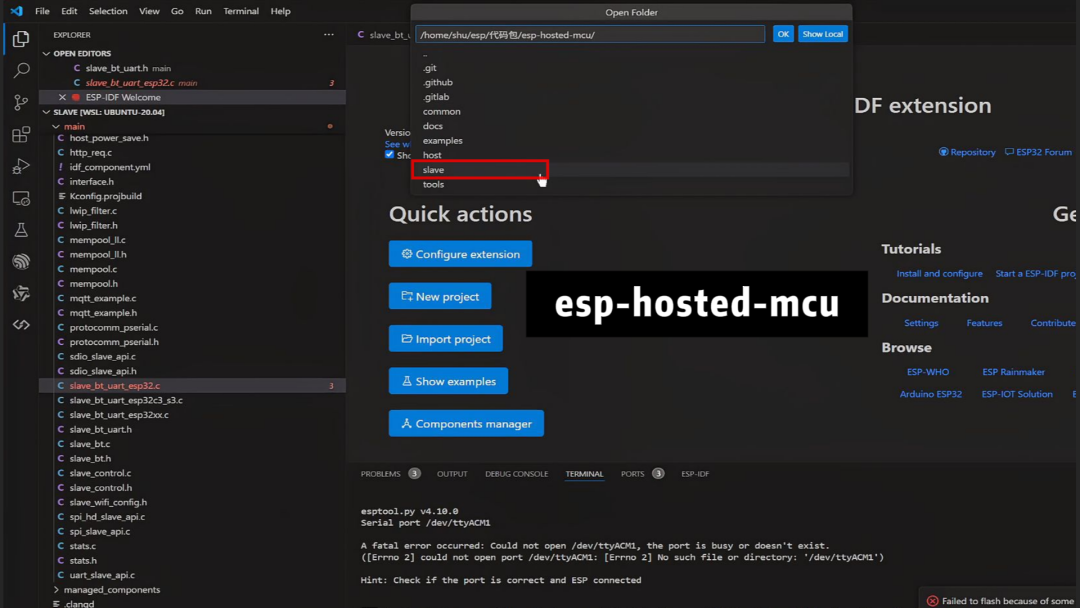Screen dimensions: 1080x608
Task: Open the Explorer view in the activity bar
Action: 21,39
